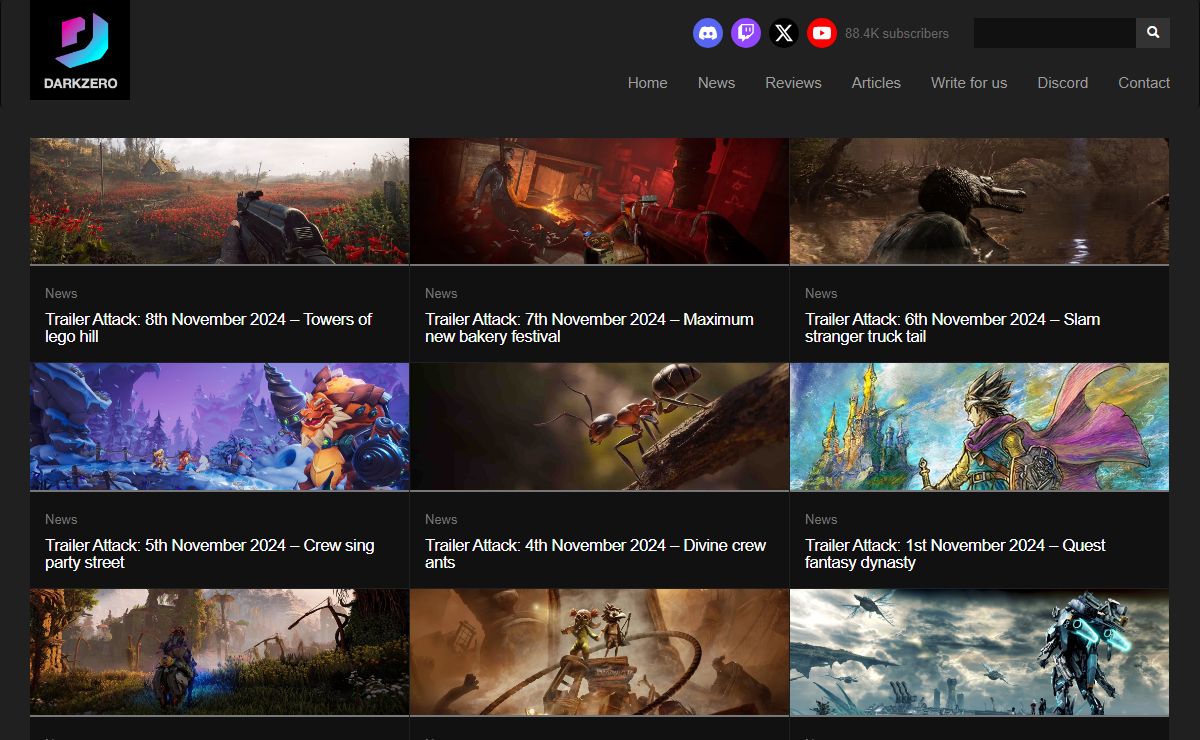Viewport: 1200px width, 740px height.
Task: Open the YouTube channel icon
Action: (x=822, y=33)
